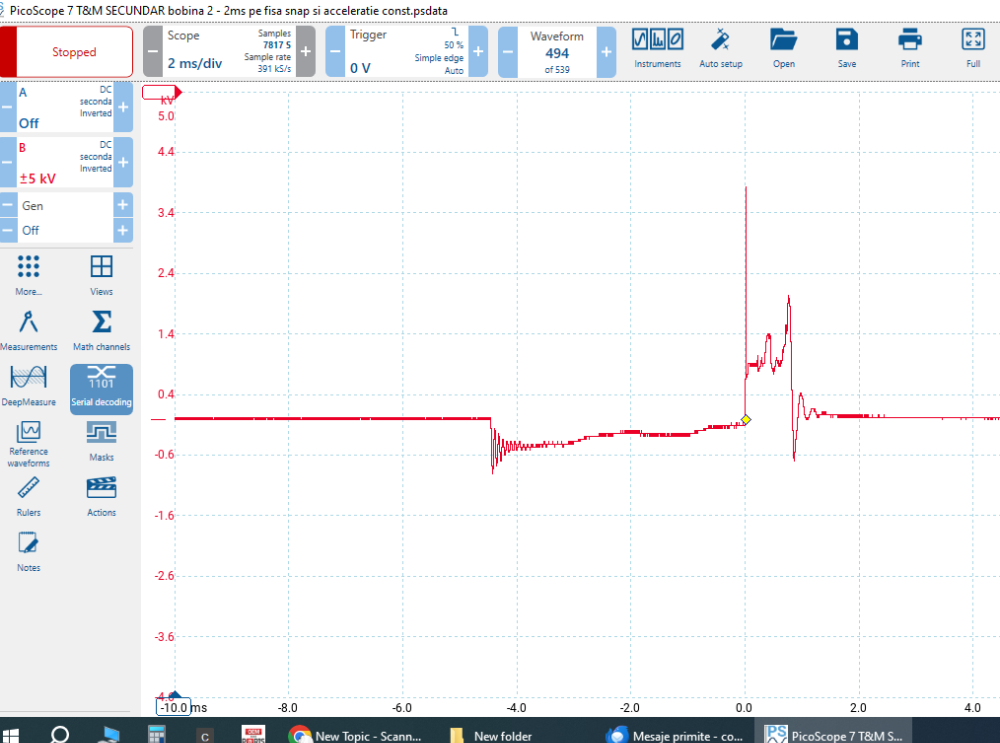Run Auto setup

pos(720,48)
